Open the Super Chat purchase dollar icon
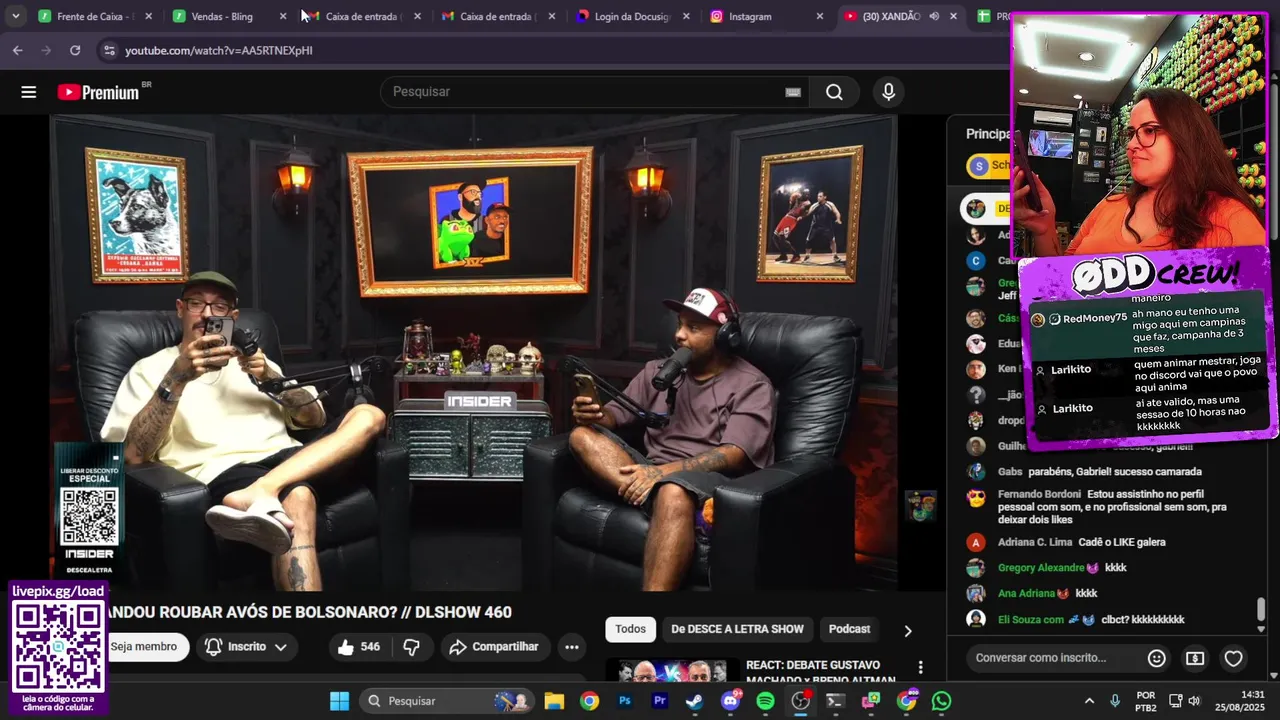 [x=1195, y=658]
